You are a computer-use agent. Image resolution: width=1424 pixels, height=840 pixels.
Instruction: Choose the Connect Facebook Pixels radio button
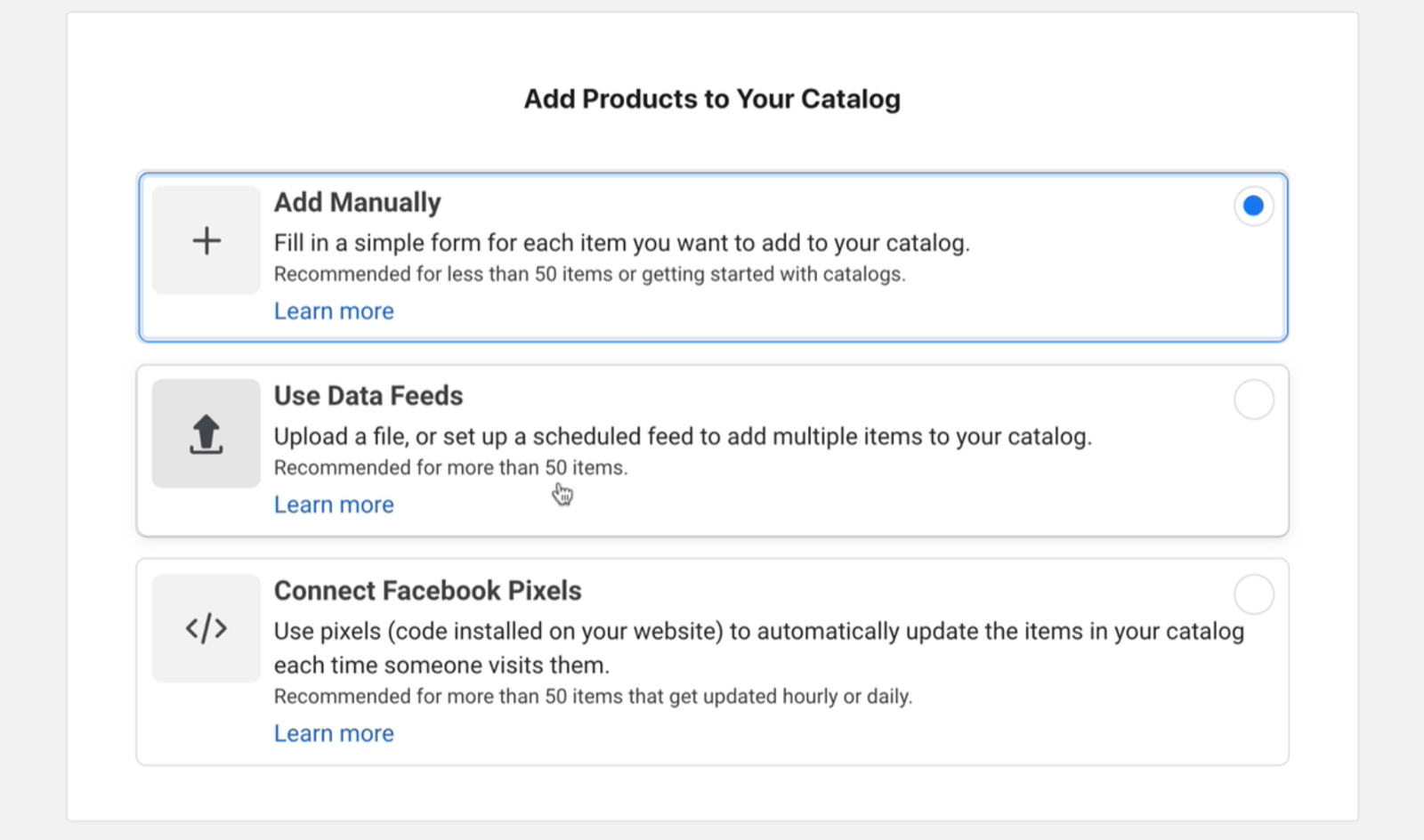click(x=1253, y=594)
